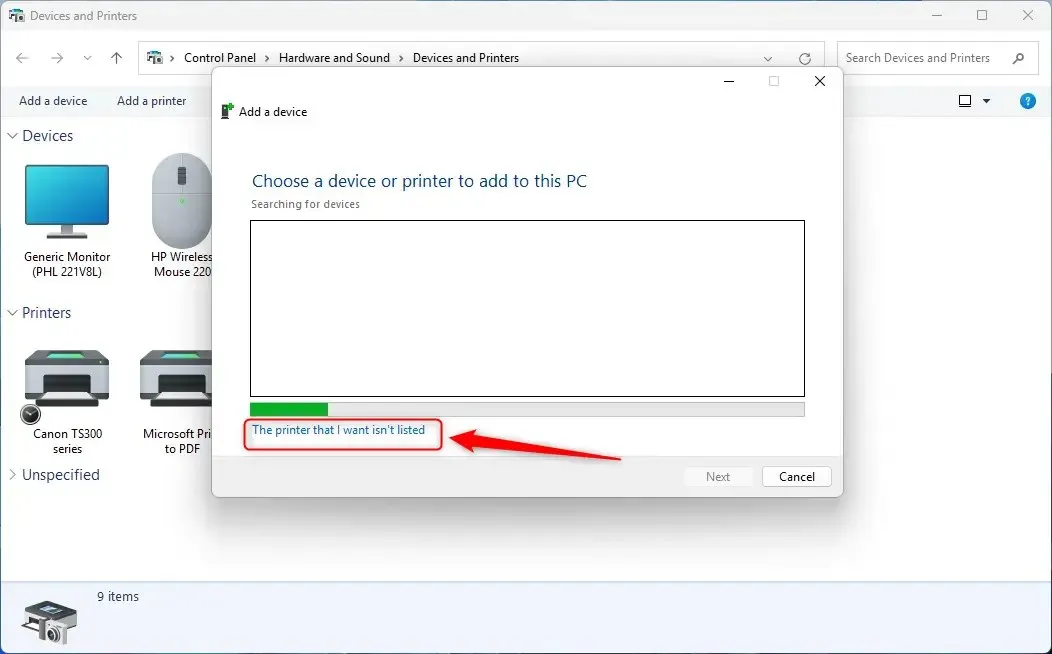Open the recent locations dropdown chevron

(x=87, y=58)
